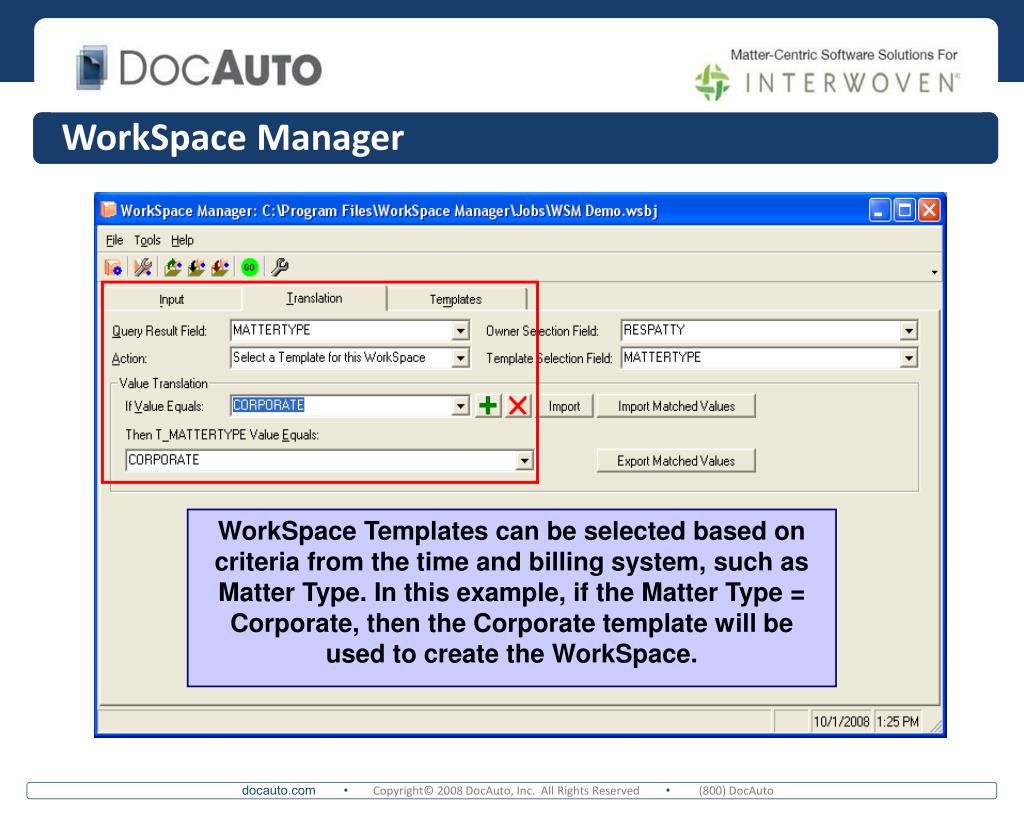
Task: Add the value translation with green plus
Action: 488,406
